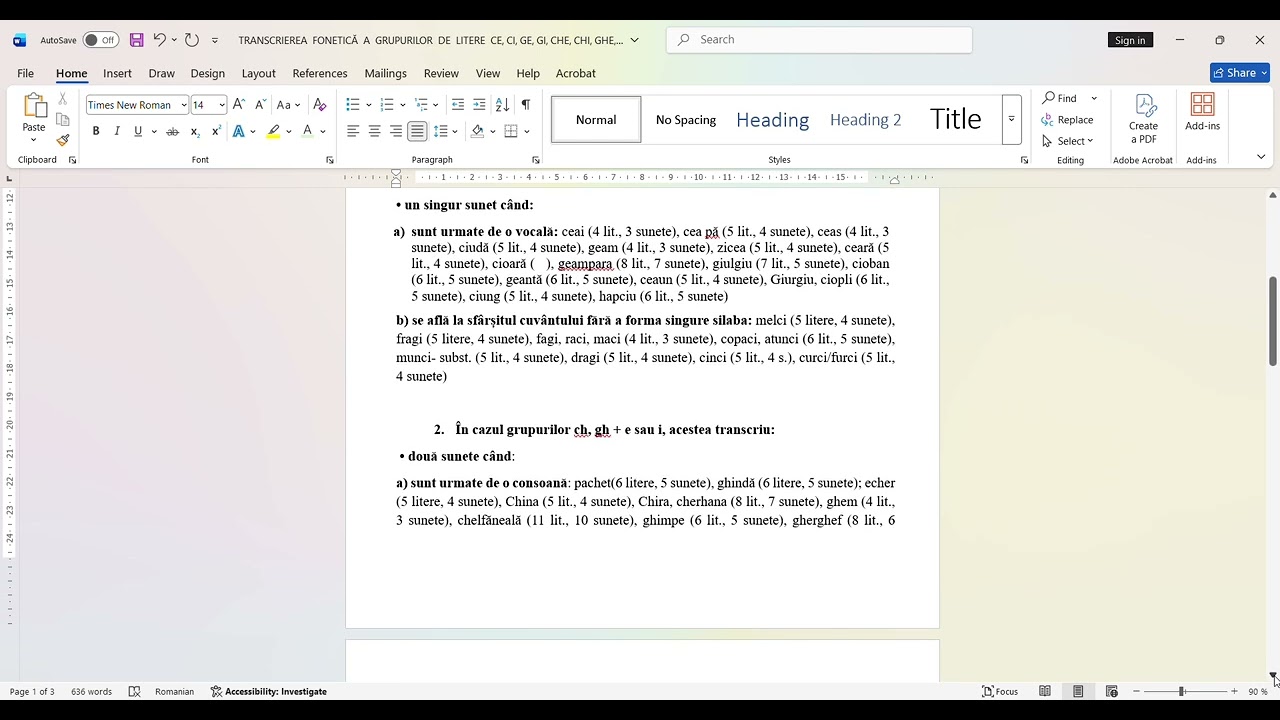The image size is (1280, 720).
Task: Increase font size with larger A
Action: [x=239, y=105]
